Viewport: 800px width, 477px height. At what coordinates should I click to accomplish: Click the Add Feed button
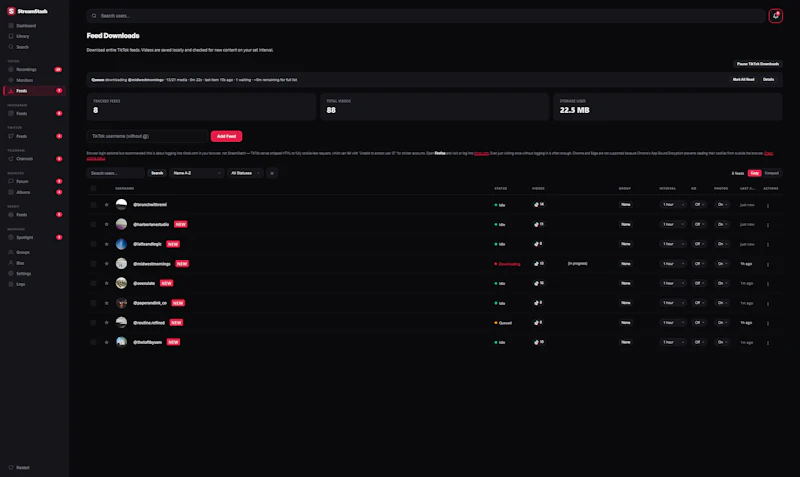coord(227,136)
